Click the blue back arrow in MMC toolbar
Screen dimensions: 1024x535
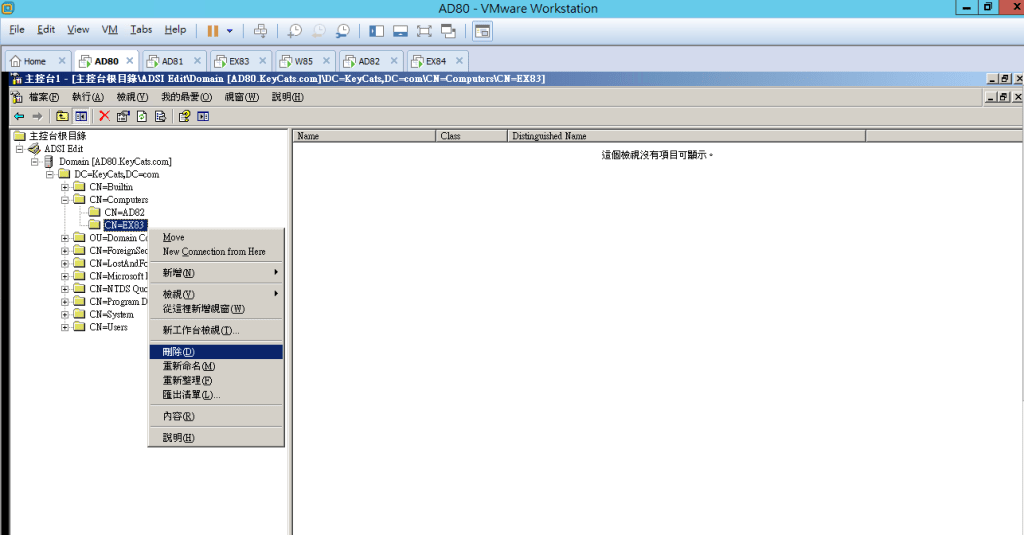pyautogui.click(x=19, y=116)
